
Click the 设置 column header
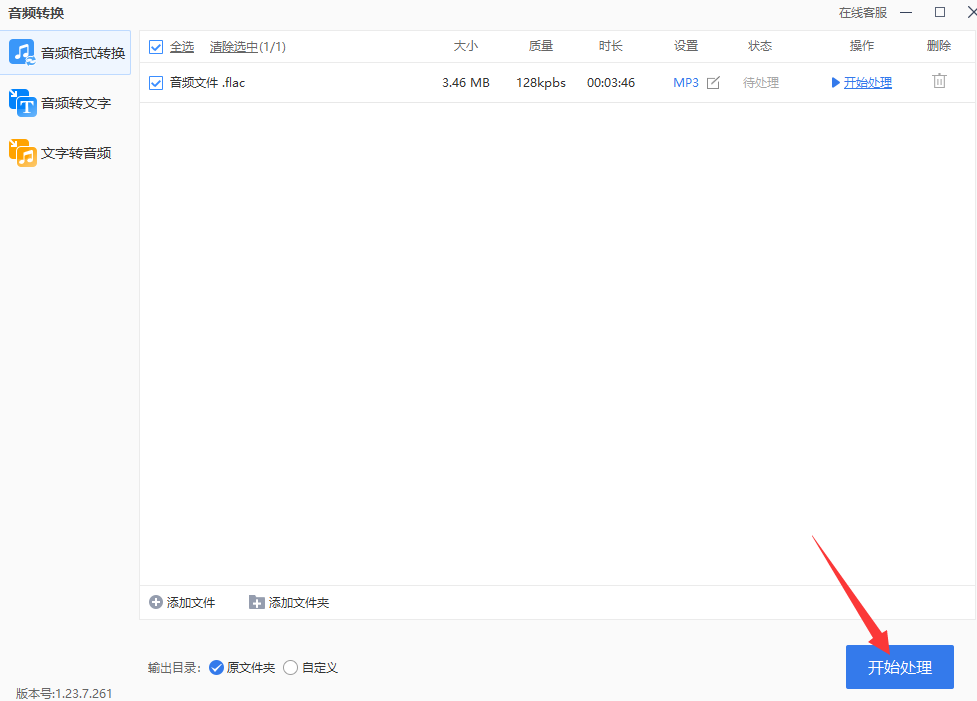[686, 45]
